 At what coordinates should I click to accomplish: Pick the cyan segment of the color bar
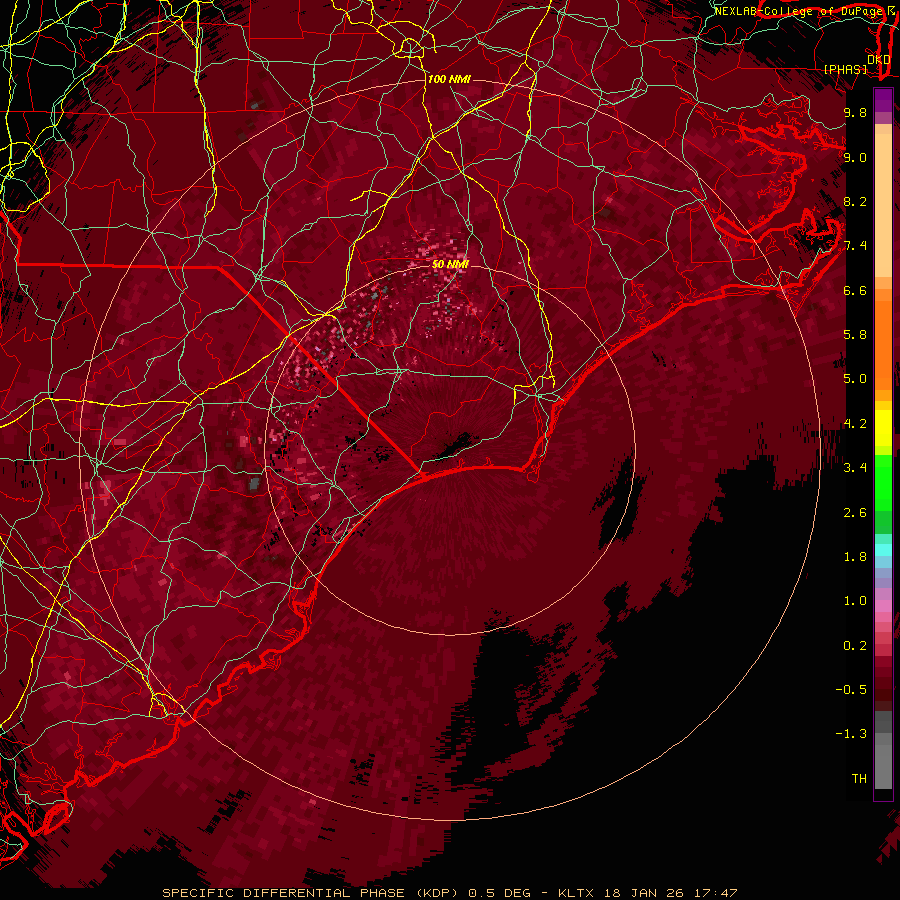tap(883, 550)
